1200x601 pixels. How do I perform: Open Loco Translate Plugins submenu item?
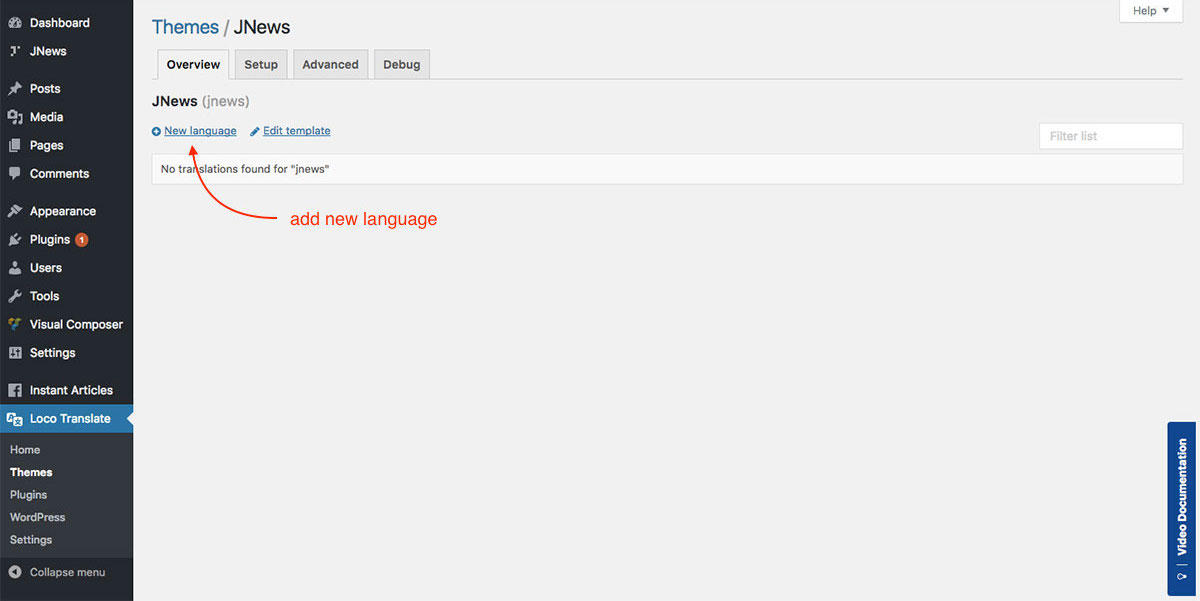(29, 495)
